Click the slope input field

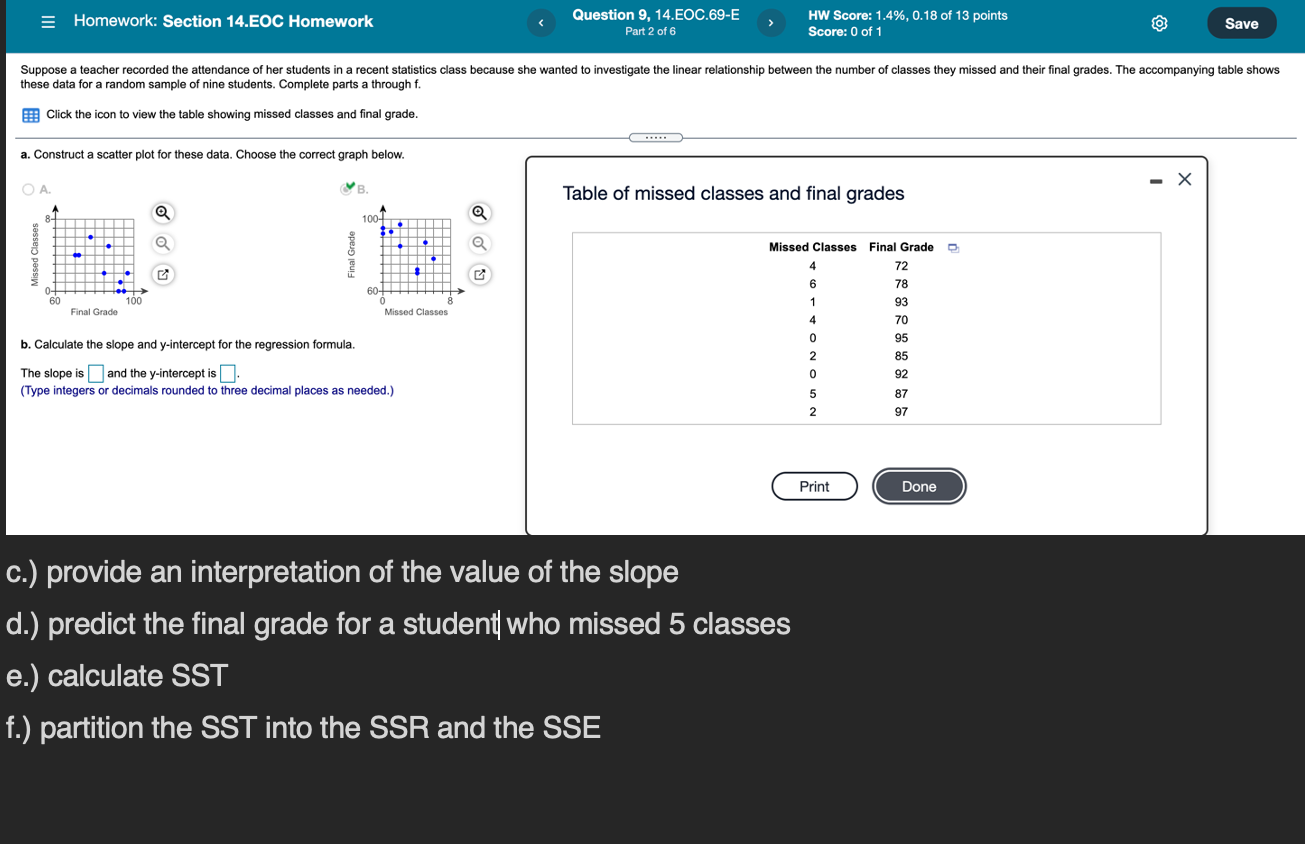[x=95, y=373]
